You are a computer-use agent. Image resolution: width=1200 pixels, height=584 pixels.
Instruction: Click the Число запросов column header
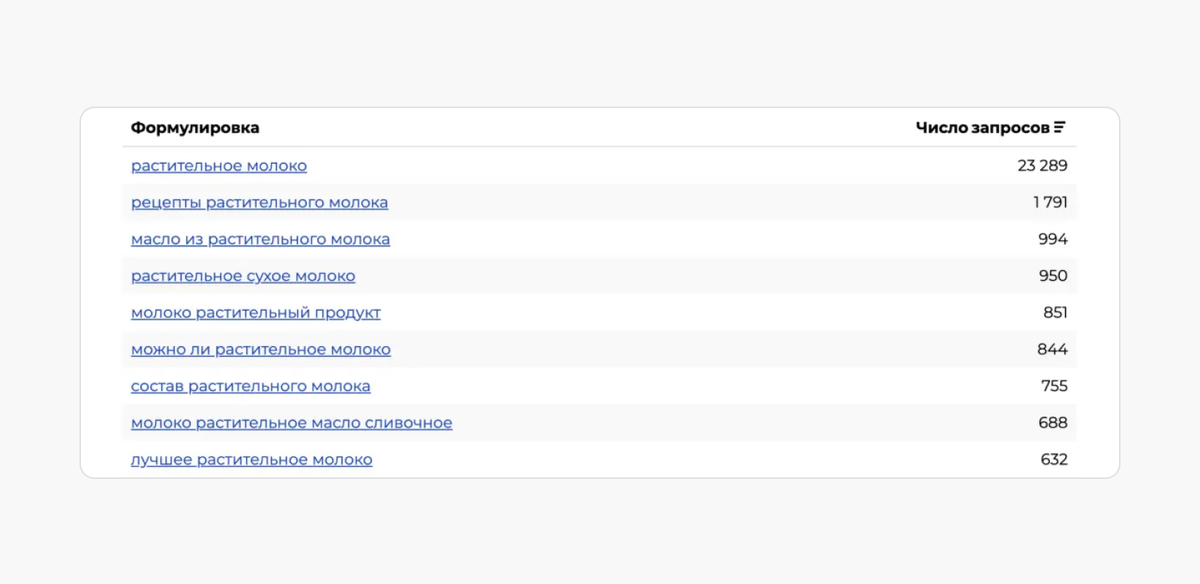coord(983,128)
